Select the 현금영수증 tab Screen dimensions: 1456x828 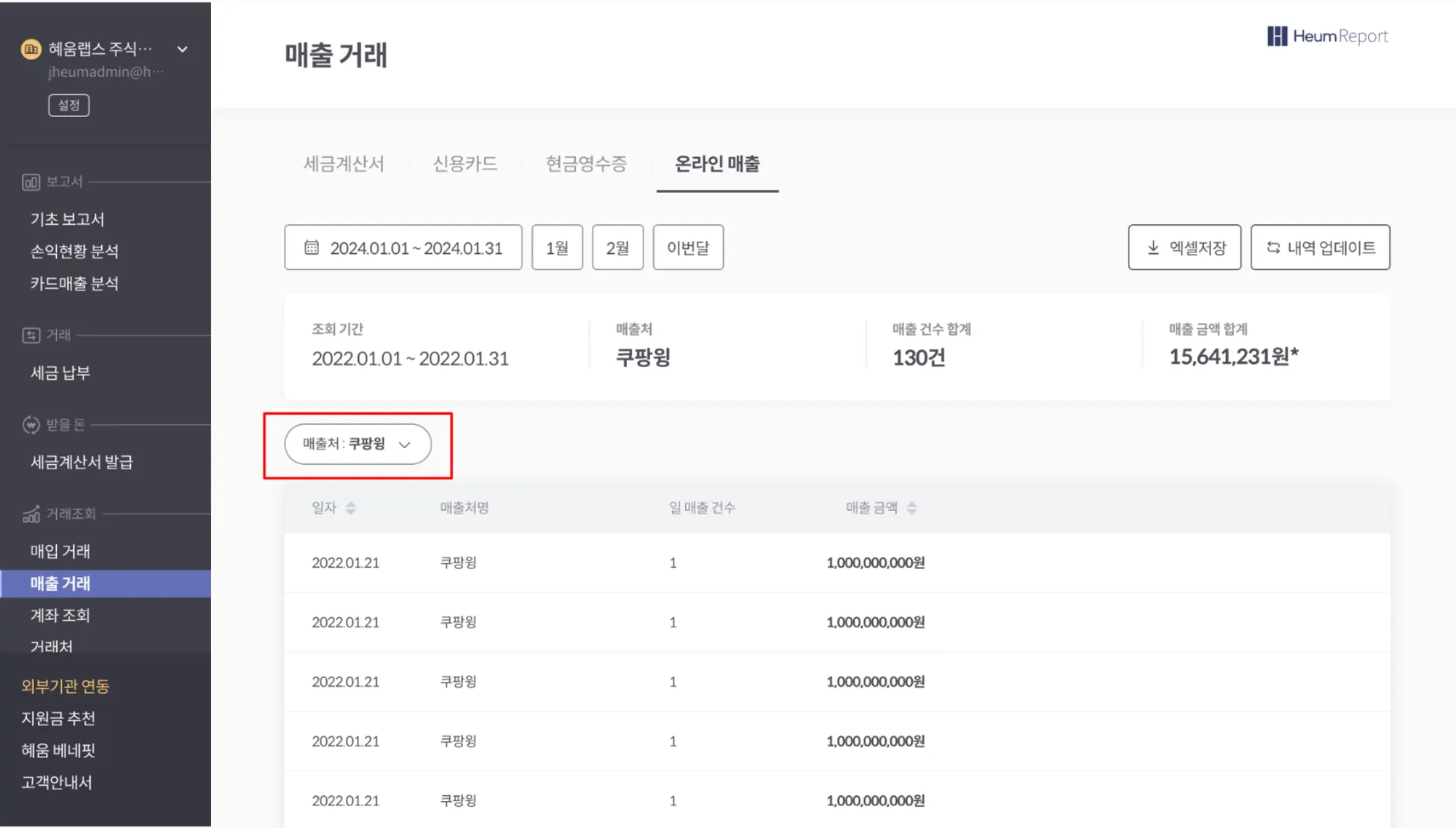586,164
